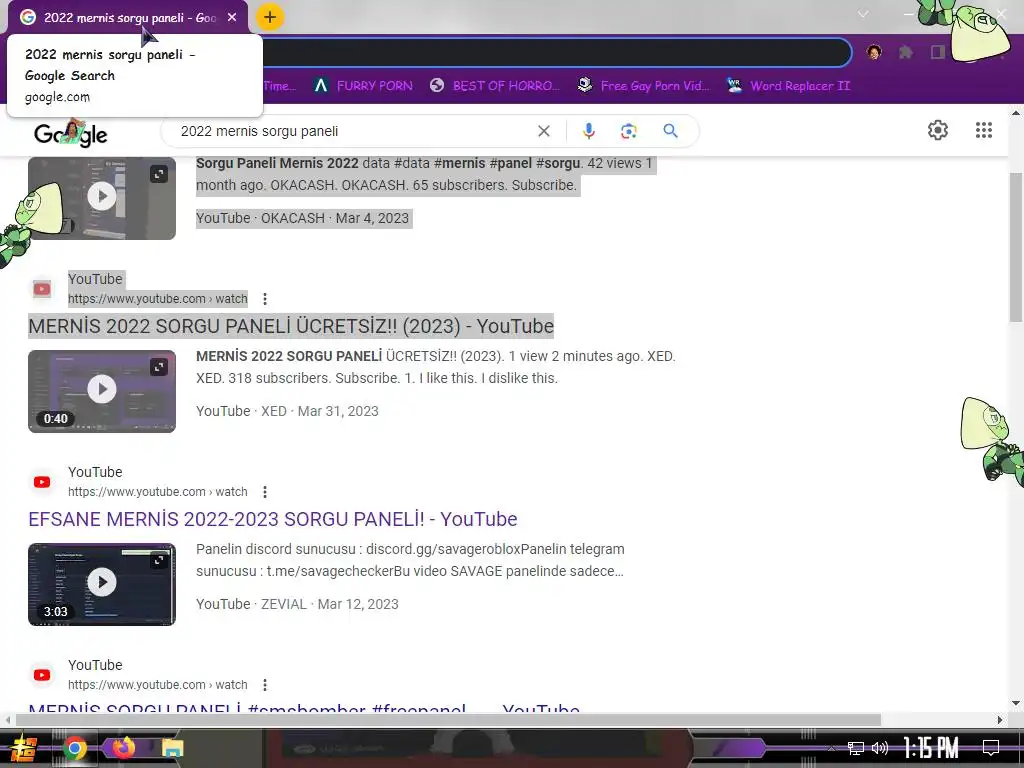Launch Firefox from the taskbar

[123, 747]
